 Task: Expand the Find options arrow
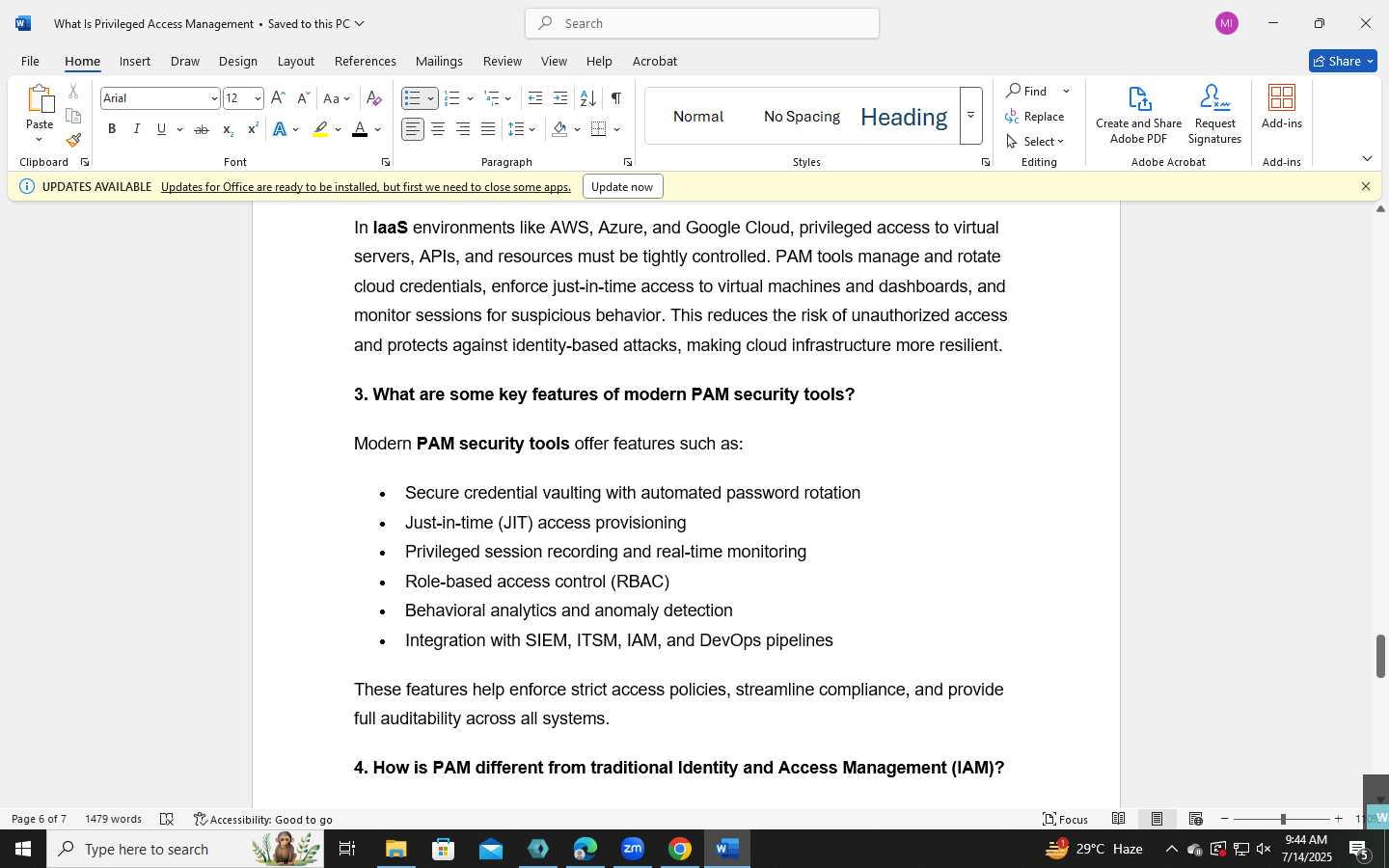[1066, 91]
